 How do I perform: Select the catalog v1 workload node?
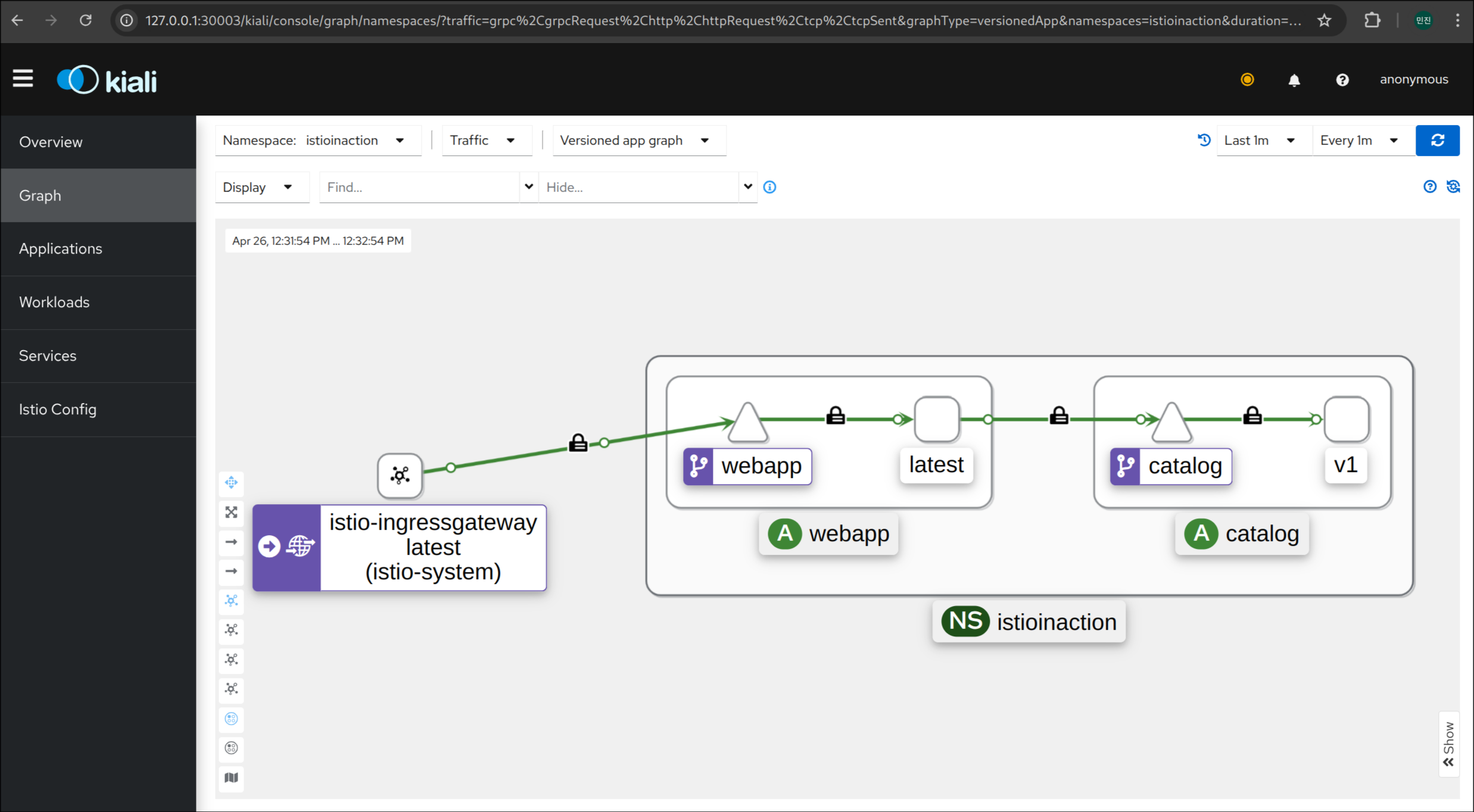(1347, 420)
